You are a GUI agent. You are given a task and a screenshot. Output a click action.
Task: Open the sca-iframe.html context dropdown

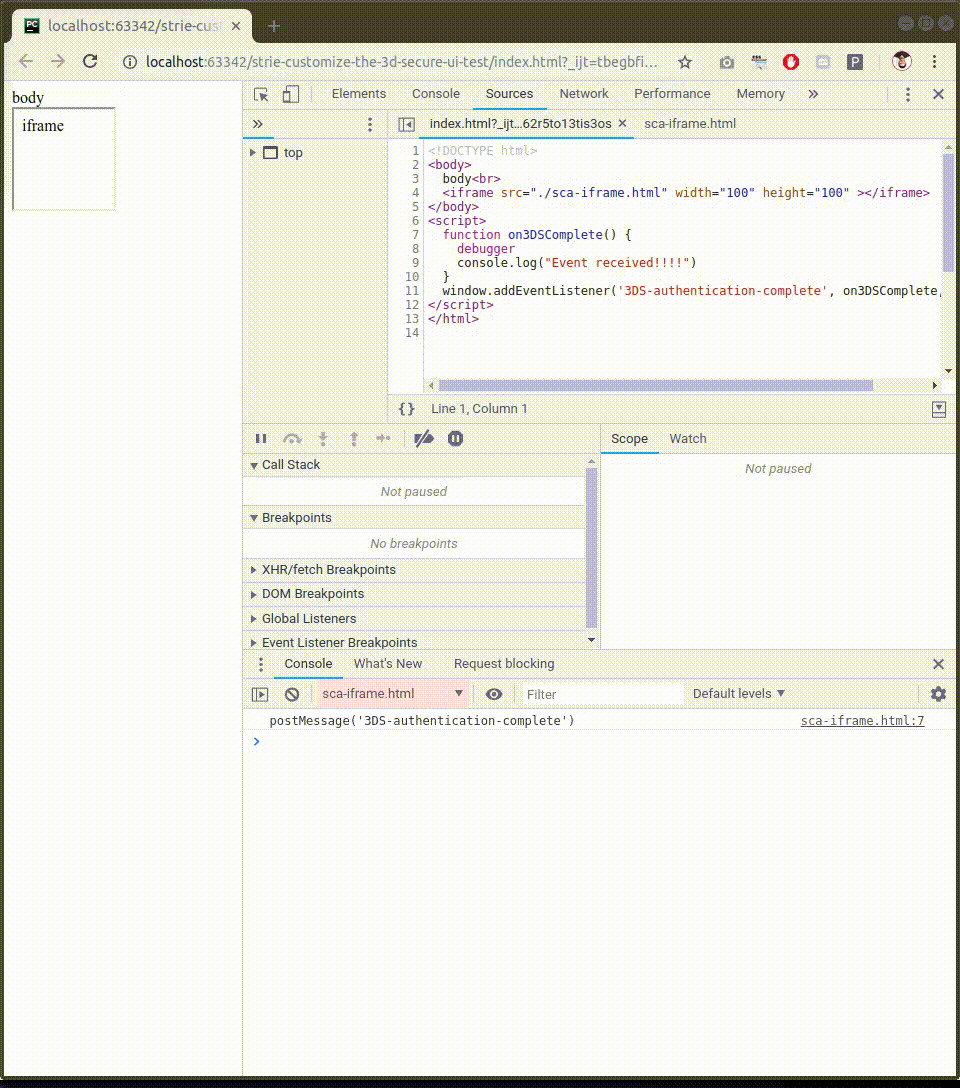[392, 694]
